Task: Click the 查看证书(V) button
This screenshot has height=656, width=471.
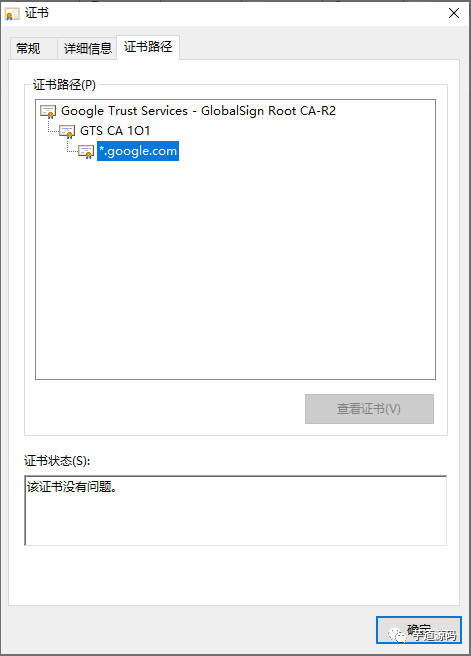Action: 369,409
